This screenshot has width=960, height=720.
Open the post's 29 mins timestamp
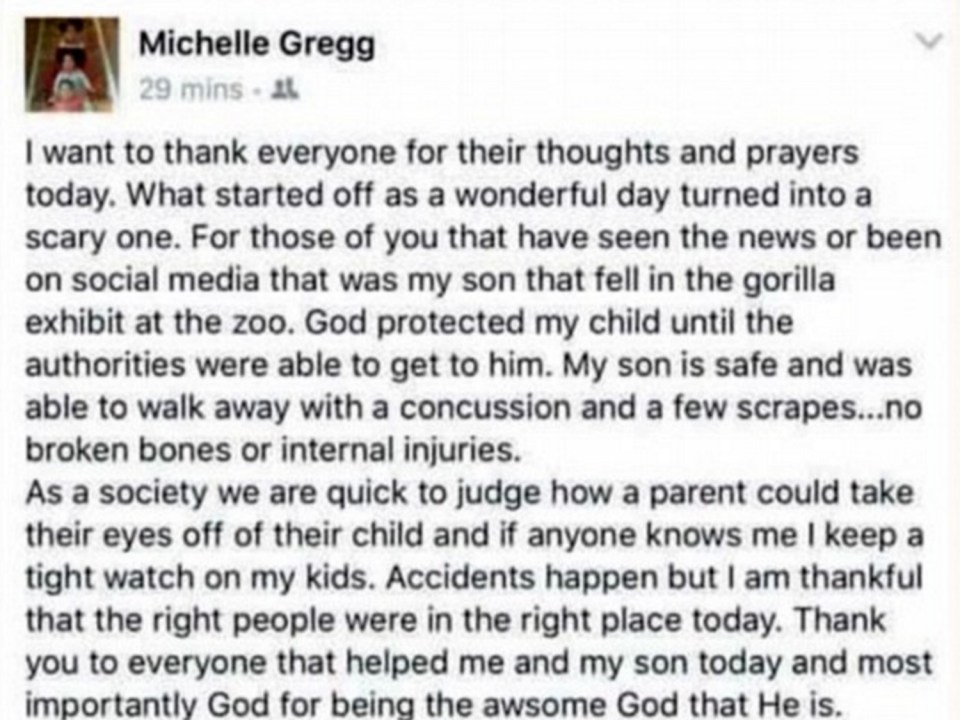pos(190,90)
